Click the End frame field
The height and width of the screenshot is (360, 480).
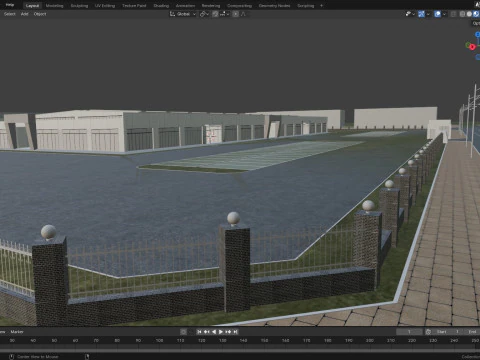[x=473, y=332]
